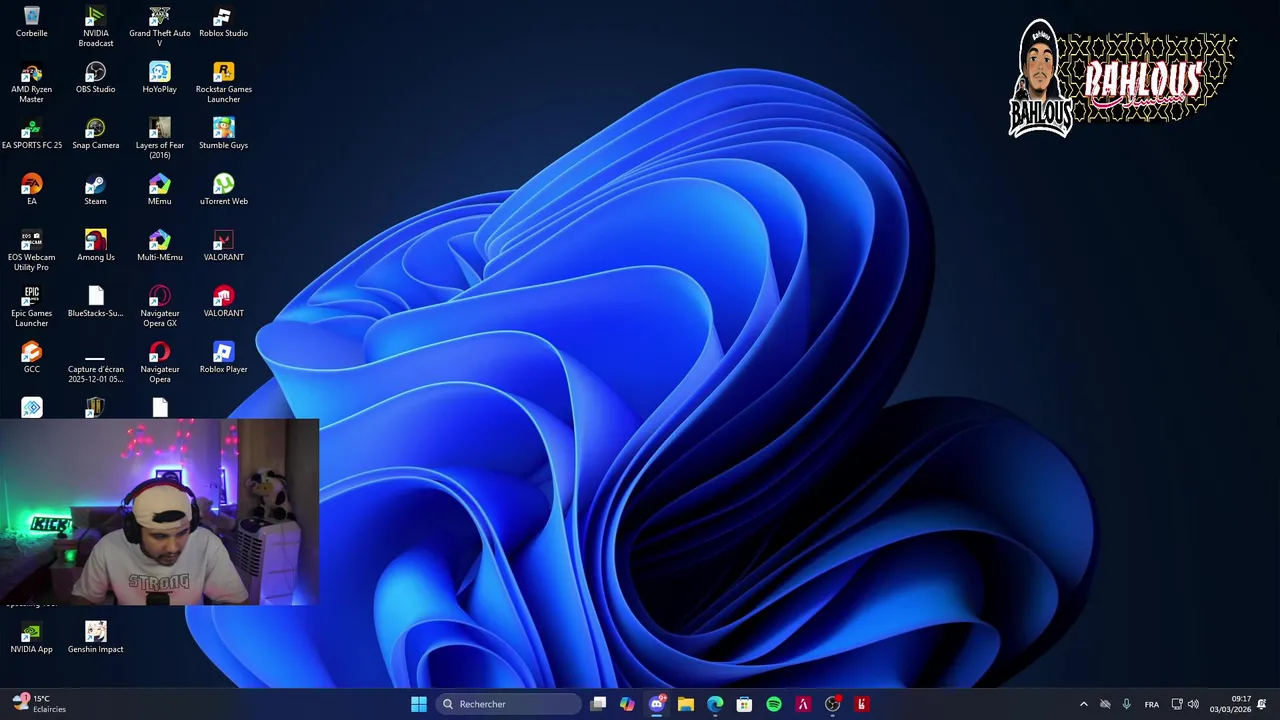The width and height of the screenshot is (1280, 720).
Task: Open Discord from the taskbar
Action: [657, 704]
